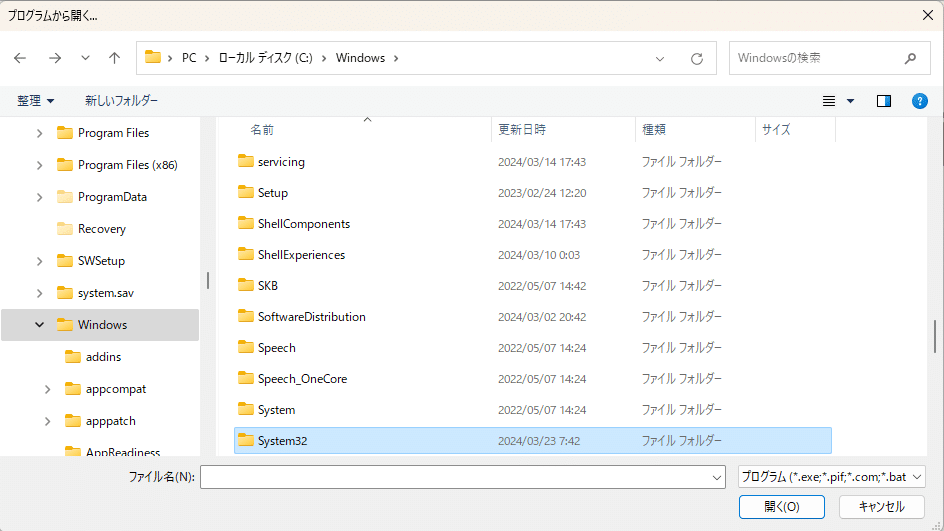Click file list vertical scrollbar thumb
Viewport: 944px width, 531px height.
click(935, 337)
